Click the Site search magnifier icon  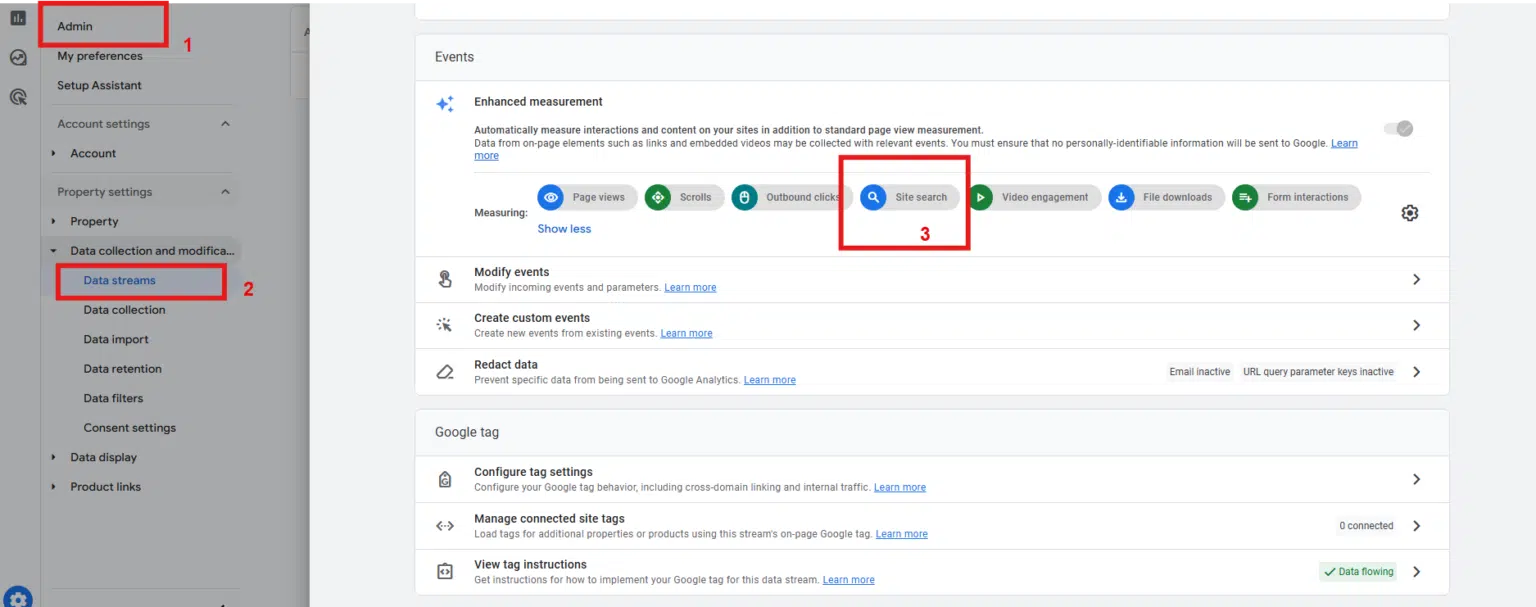pos(872,197)
